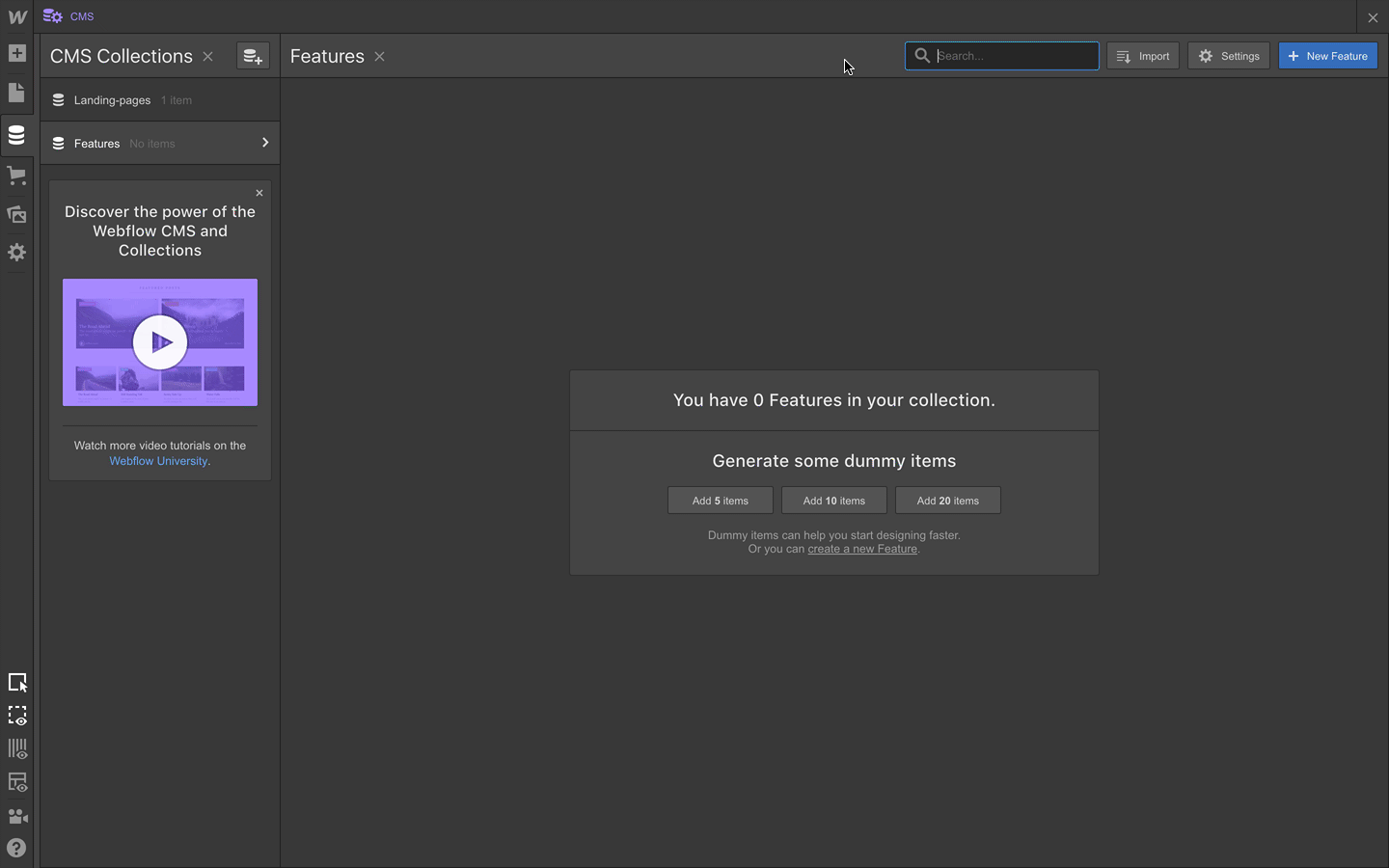
Task: Click the Webflow logo icon
Action: [16, 16]
